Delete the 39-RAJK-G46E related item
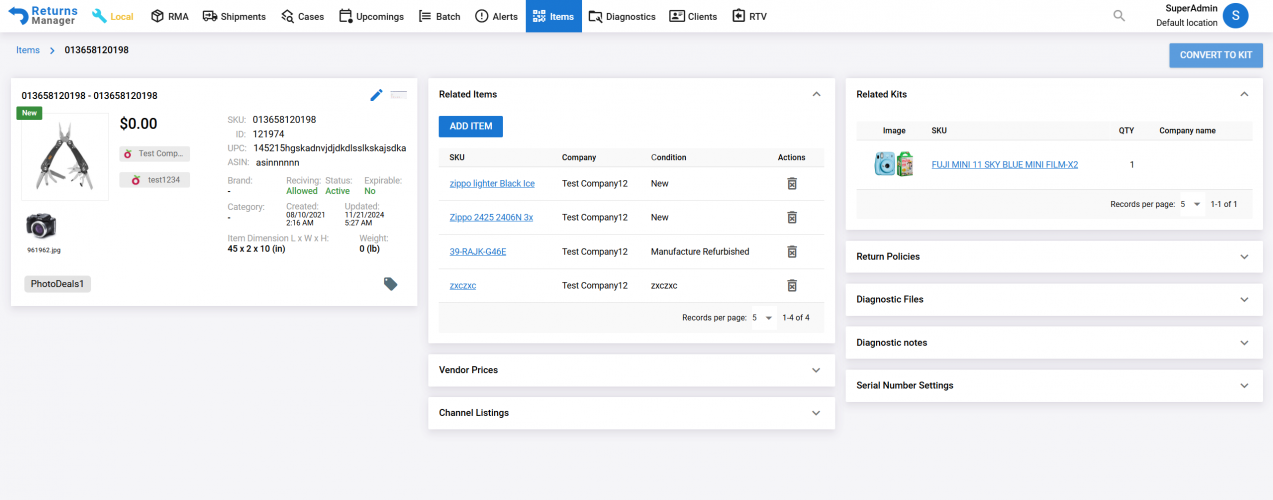1273x500 pixels. 791,252
